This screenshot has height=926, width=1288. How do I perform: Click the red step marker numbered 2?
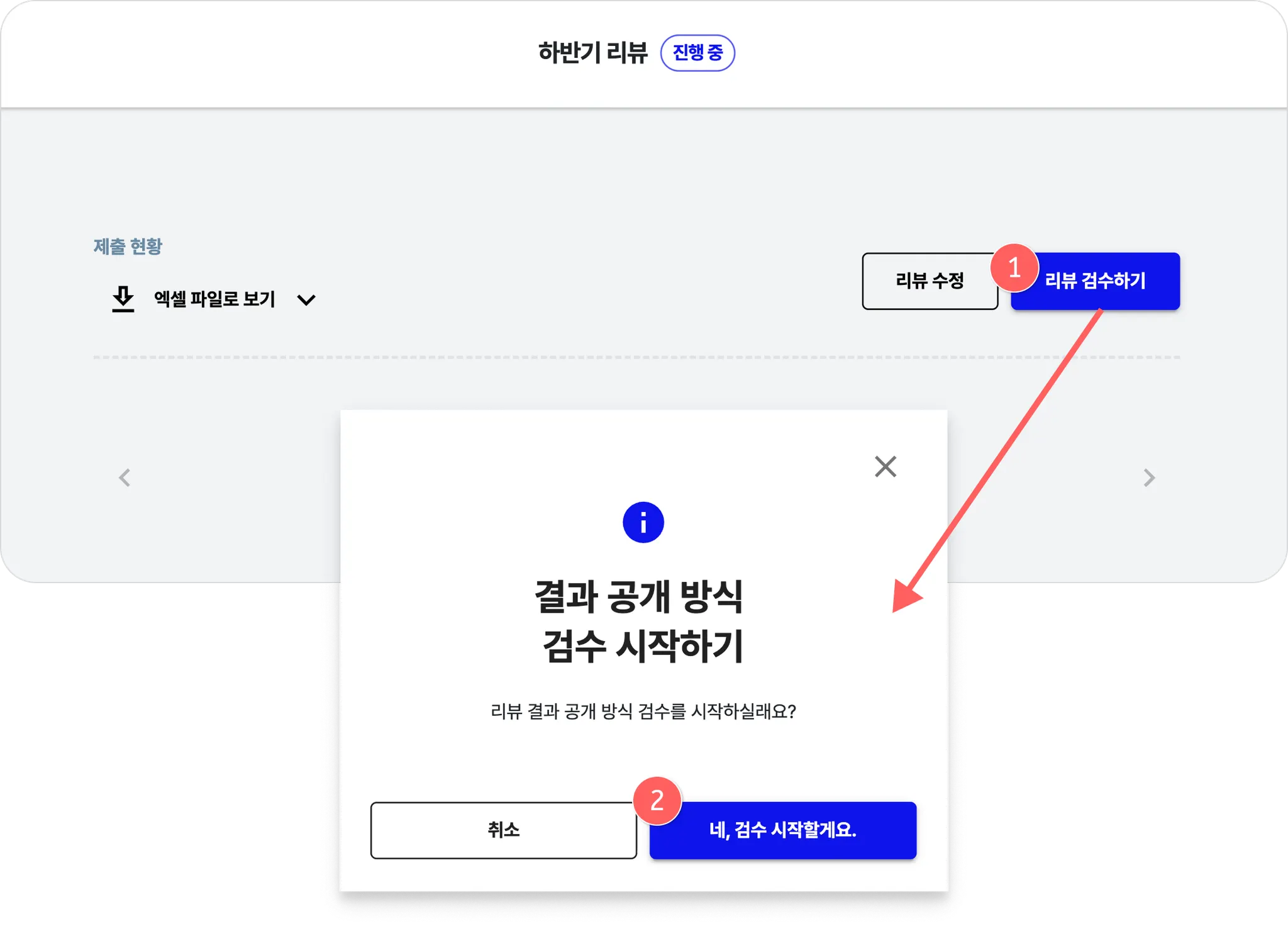pyautogui.click(x=657, y=800)
